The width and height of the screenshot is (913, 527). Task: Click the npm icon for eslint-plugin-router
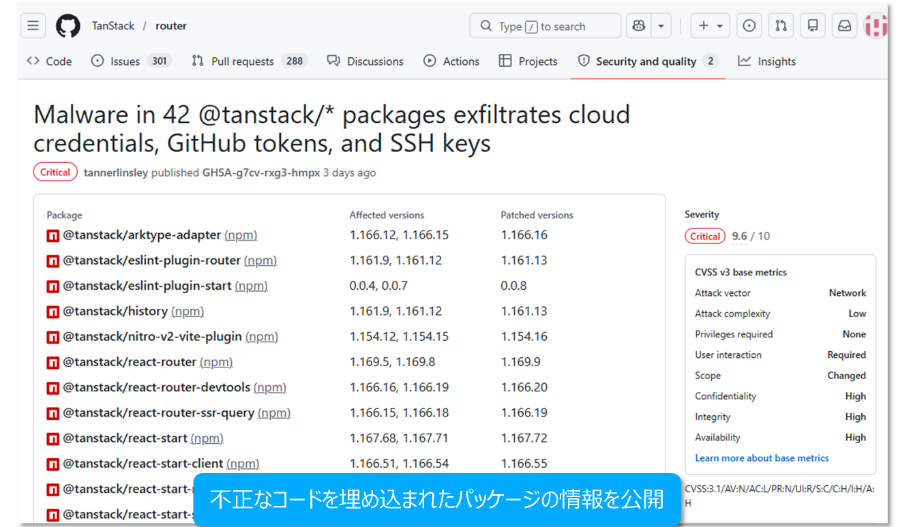click(x=52, y=261)
